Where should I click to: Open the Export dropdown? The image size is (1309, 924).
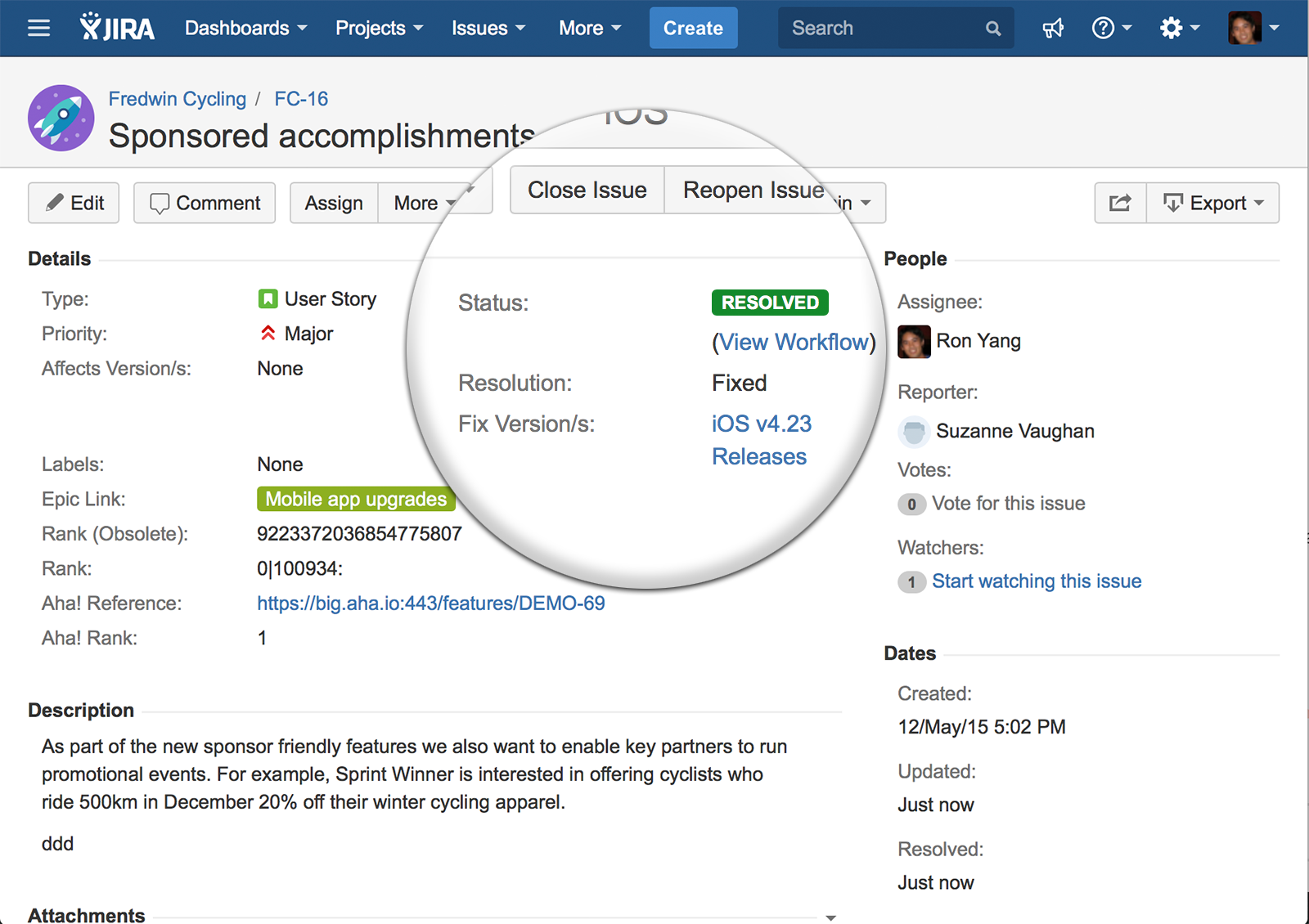tap(1212, 203)
